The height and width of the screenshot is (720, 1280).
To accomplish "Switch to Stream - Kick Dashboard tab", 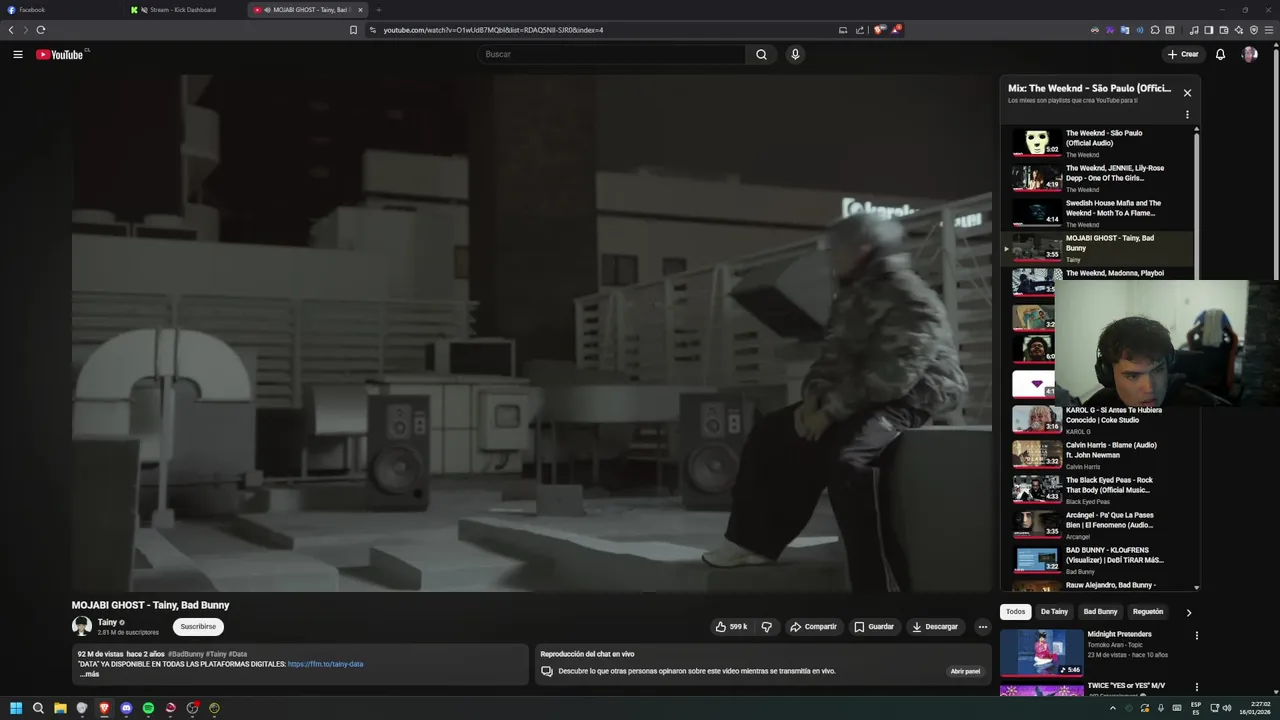I will 185,10.
